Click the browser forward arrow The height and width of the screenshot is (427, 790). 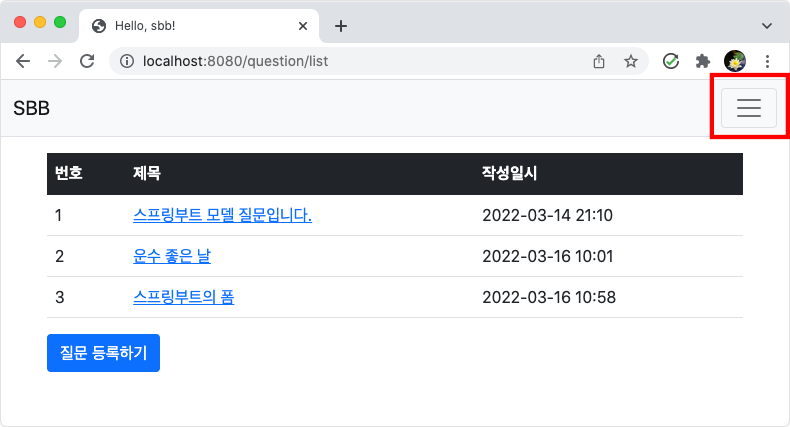[55, 61]
